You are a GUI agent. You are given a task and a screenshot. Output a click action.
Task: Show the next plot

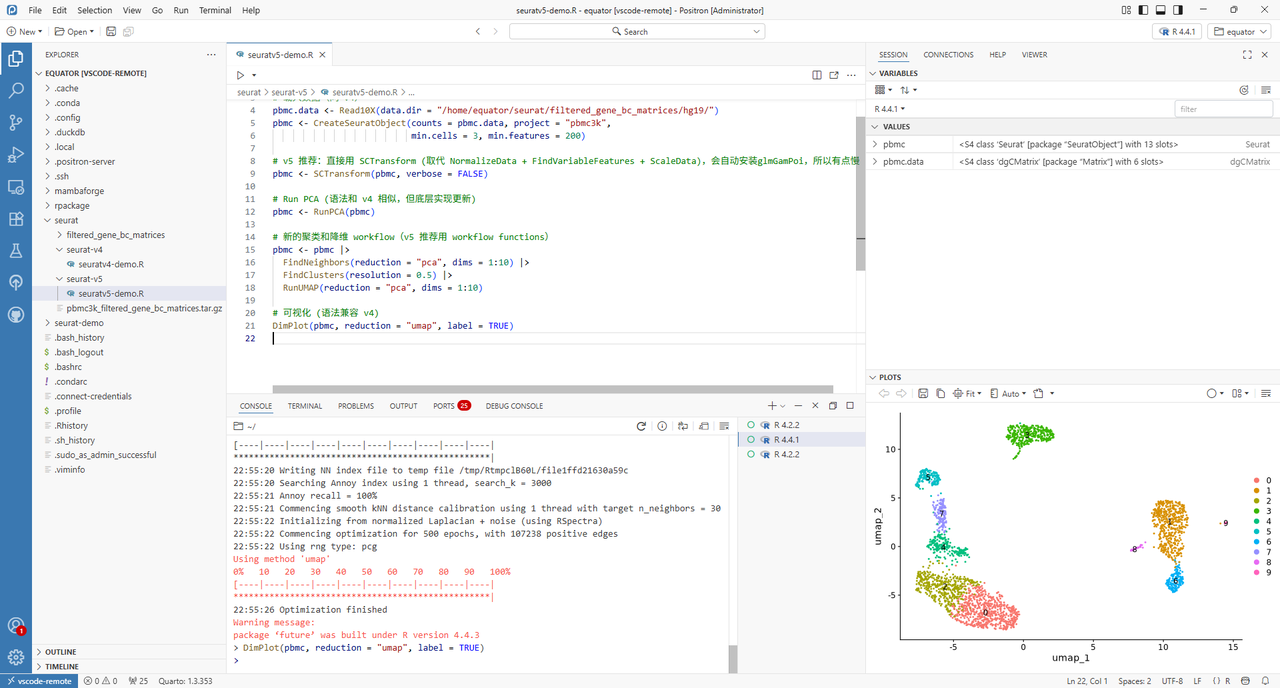click(901, 394)
